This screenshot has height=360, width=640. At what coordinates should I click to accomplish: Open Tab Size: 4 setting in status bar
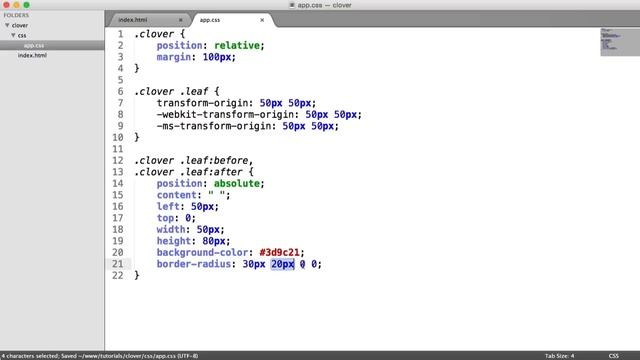[x=559, y=356]
